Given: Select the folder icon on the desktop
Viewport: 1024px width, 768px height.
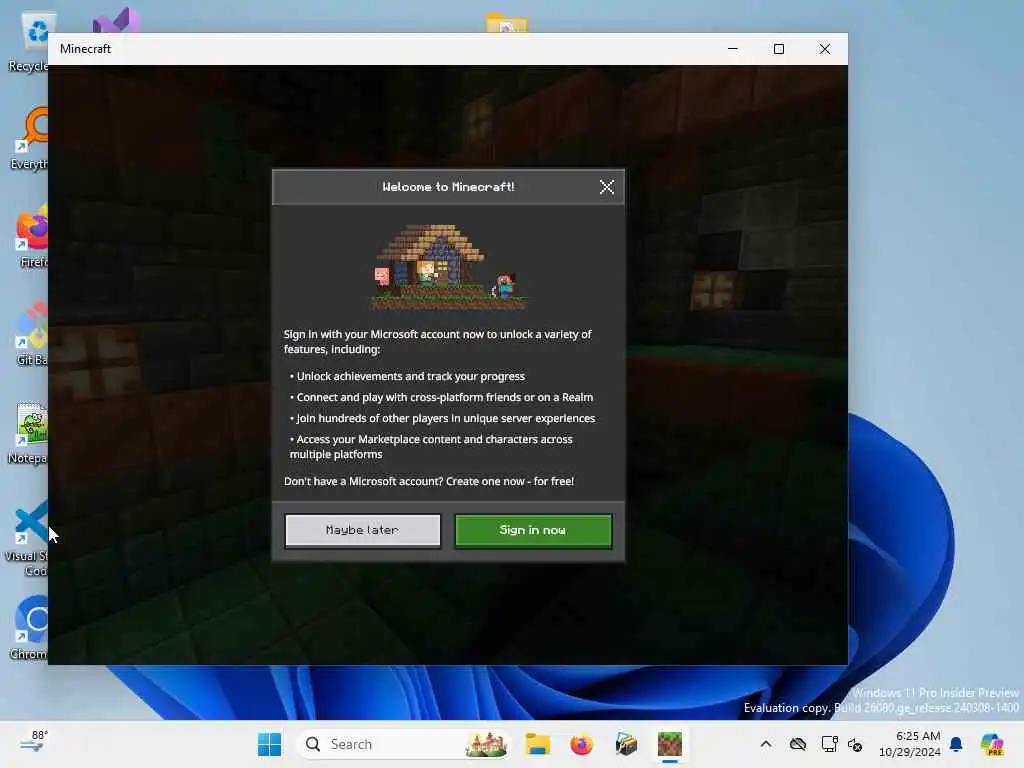Looking at the screenshot, I should 506,23.
